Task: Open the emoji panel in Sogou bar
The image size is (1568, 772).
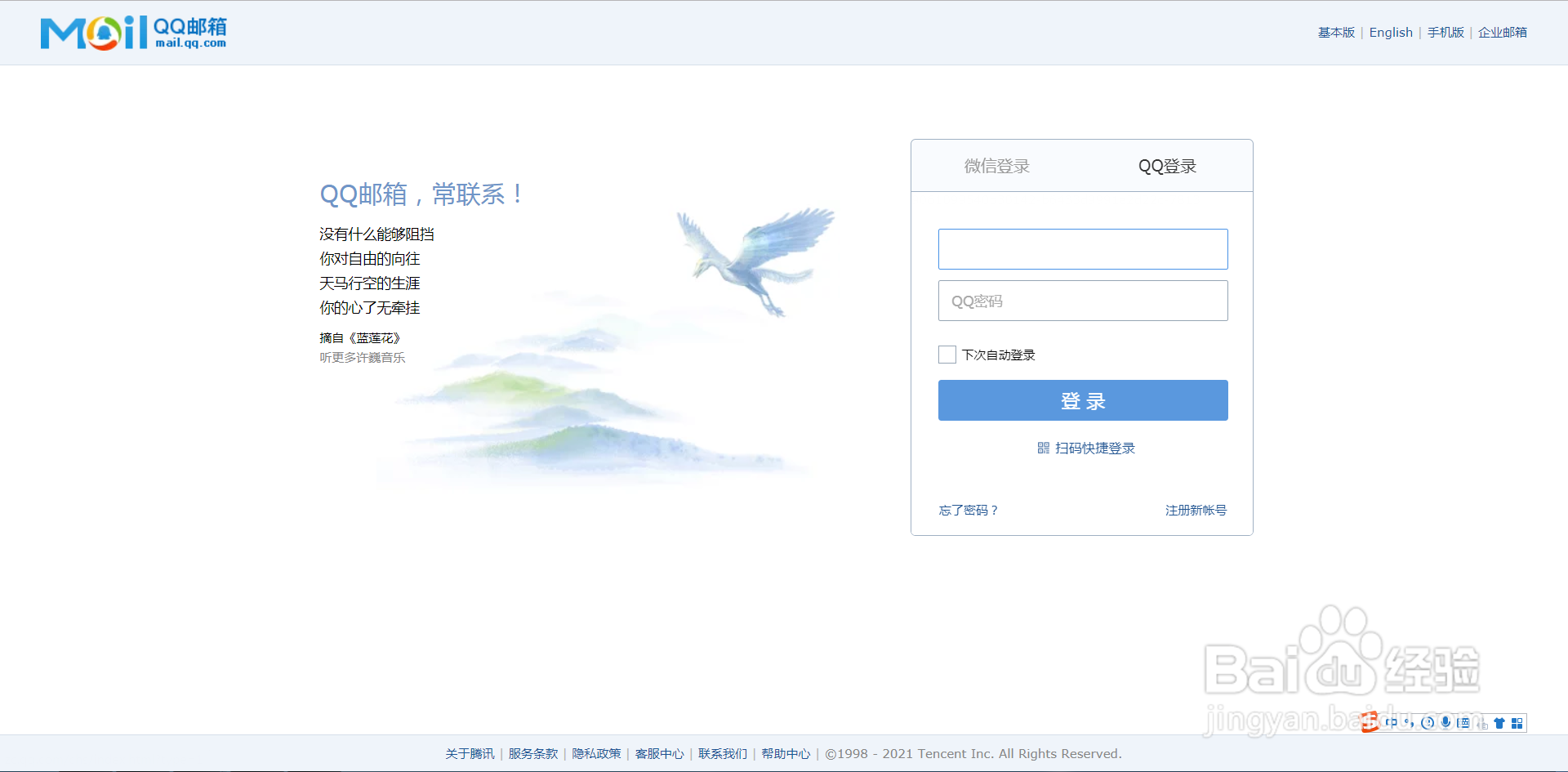Action: 1428,722
